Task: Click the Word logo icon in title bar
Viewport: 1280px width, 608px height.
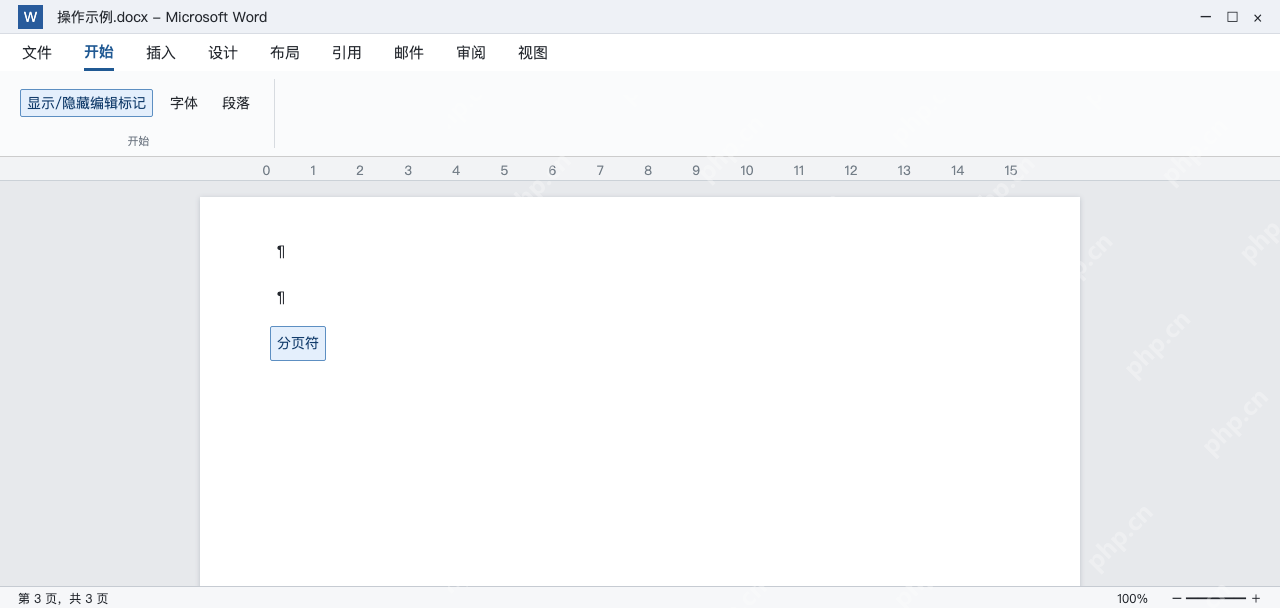Action: point(30,17)
